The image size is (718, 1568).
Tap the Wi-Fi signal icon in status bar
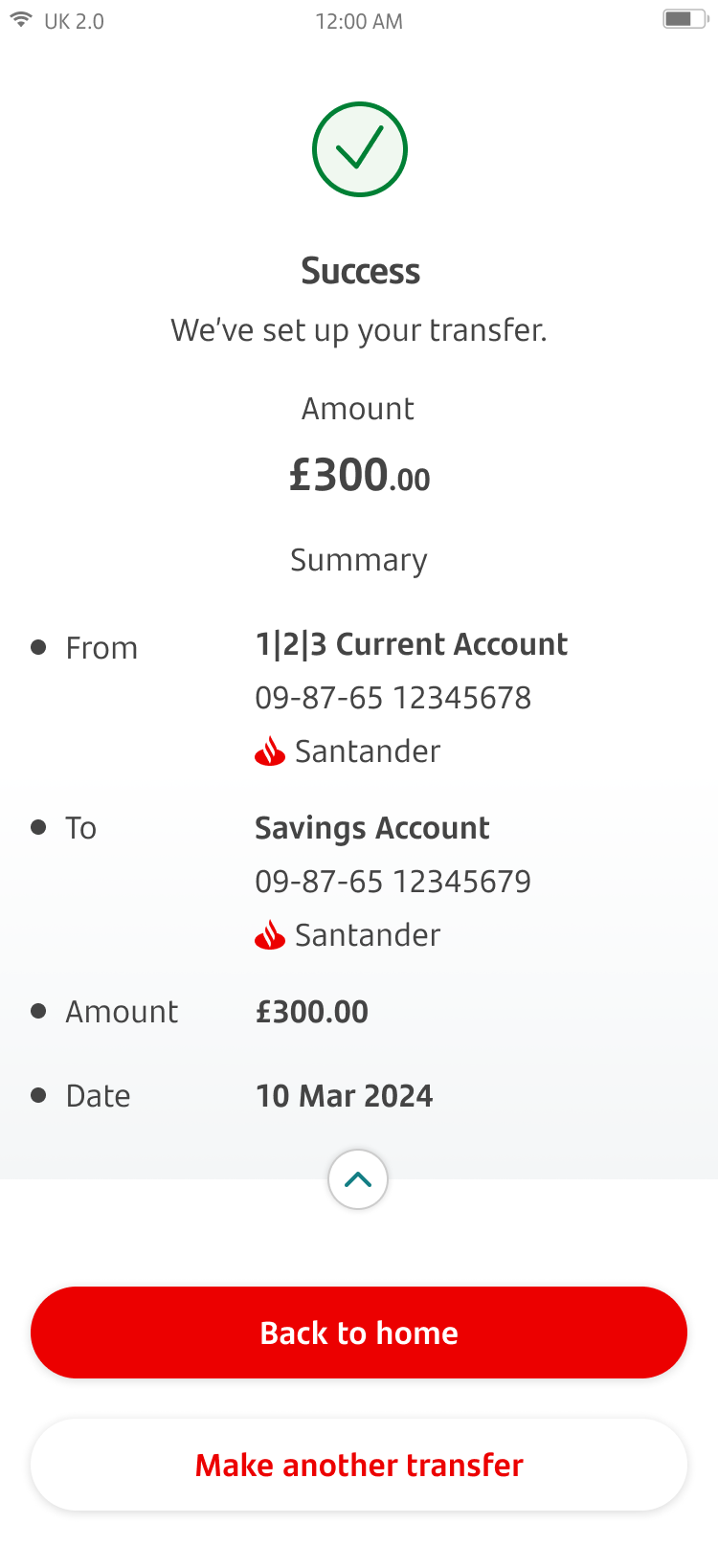tap(21, 20)
